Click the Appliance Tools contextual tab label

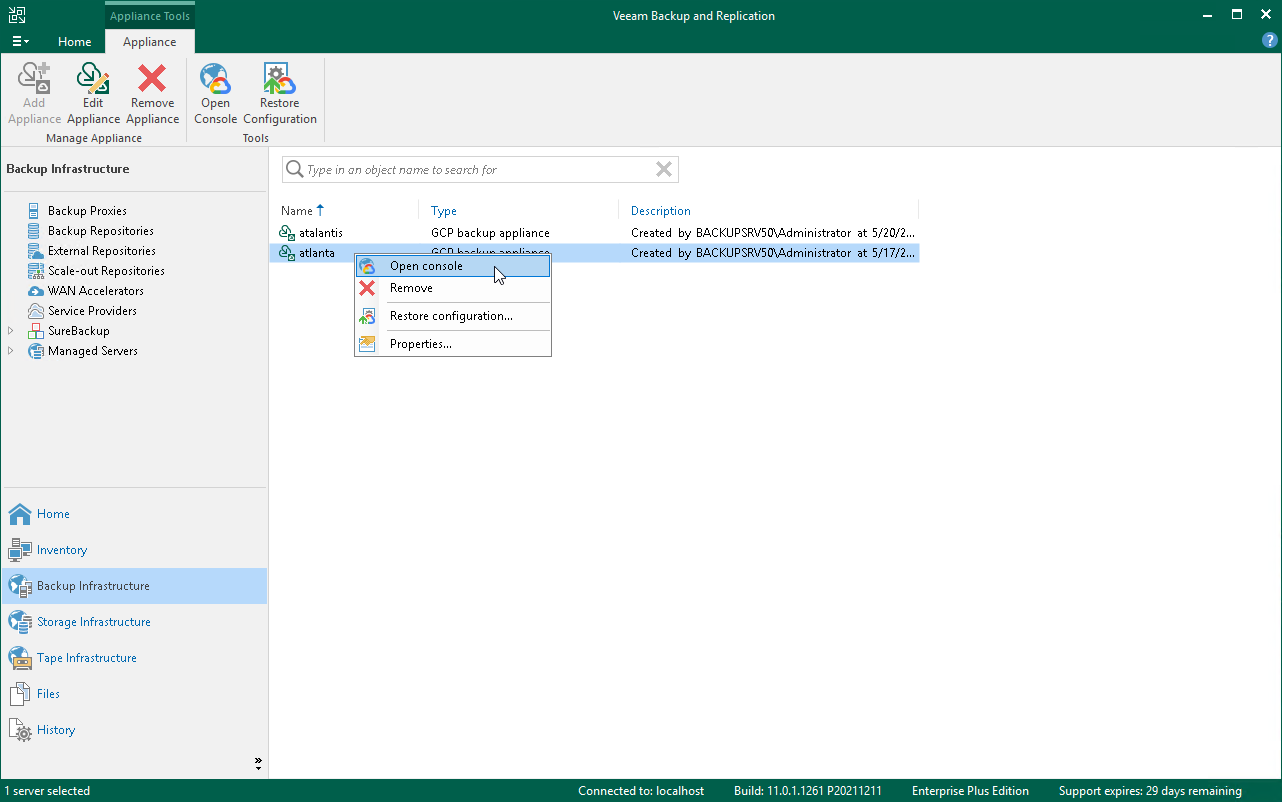pyautogui.click(x=150, y=16)
